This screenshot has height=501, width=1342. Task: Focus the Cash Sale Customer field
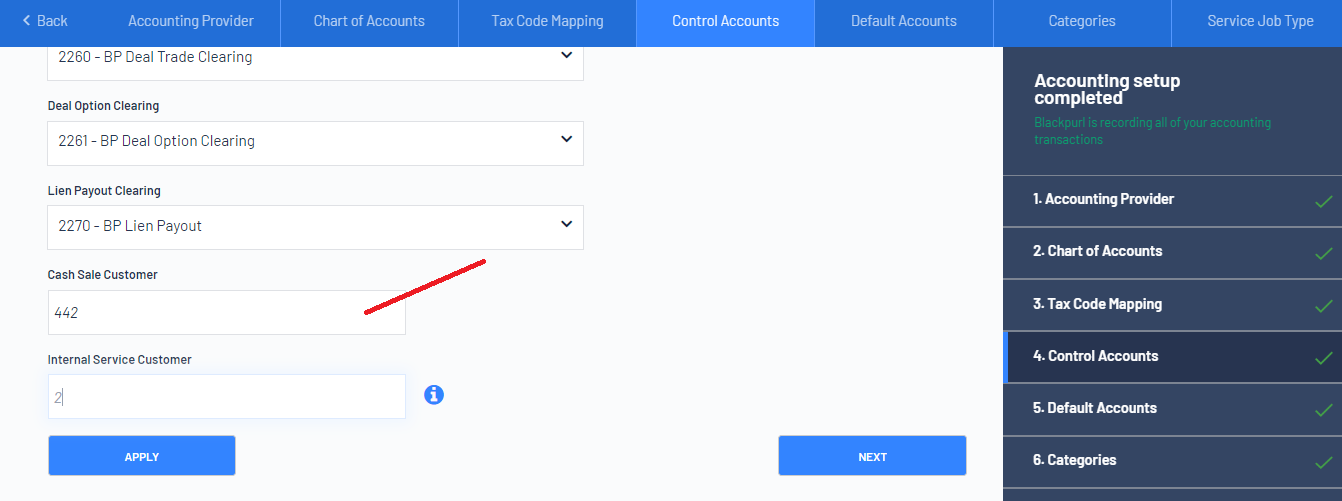coord(227,313)
